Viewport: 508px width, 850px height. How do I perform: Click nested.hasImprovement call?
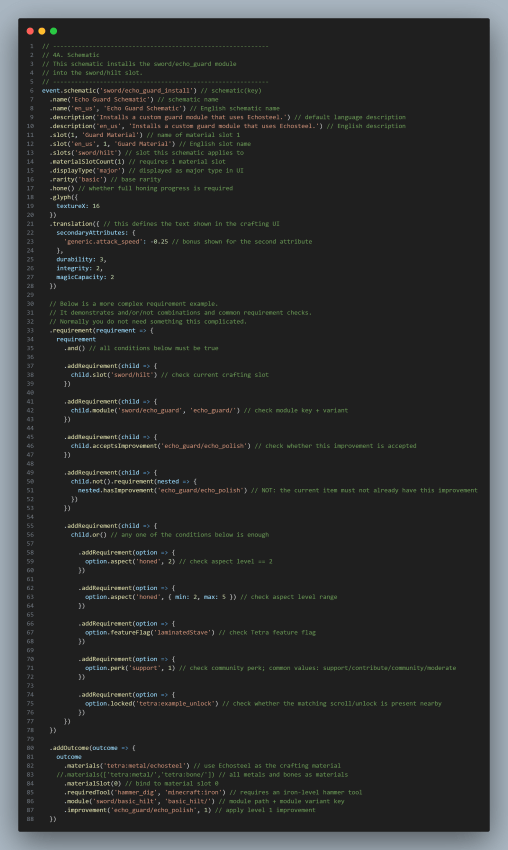point(163,491)
